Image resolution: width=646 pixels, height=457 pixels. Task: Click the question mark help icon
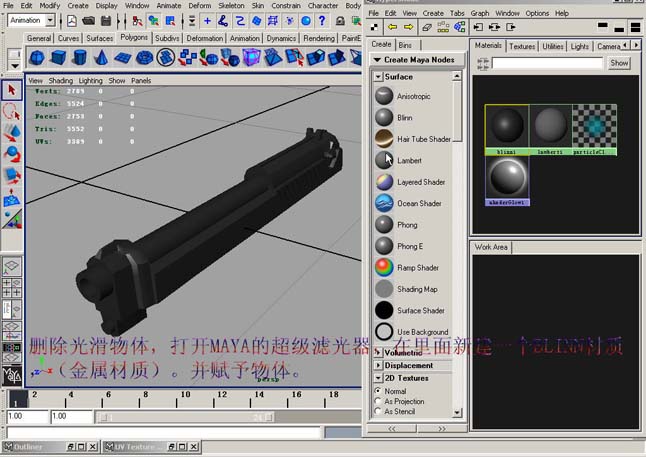[x=322, y=20]
